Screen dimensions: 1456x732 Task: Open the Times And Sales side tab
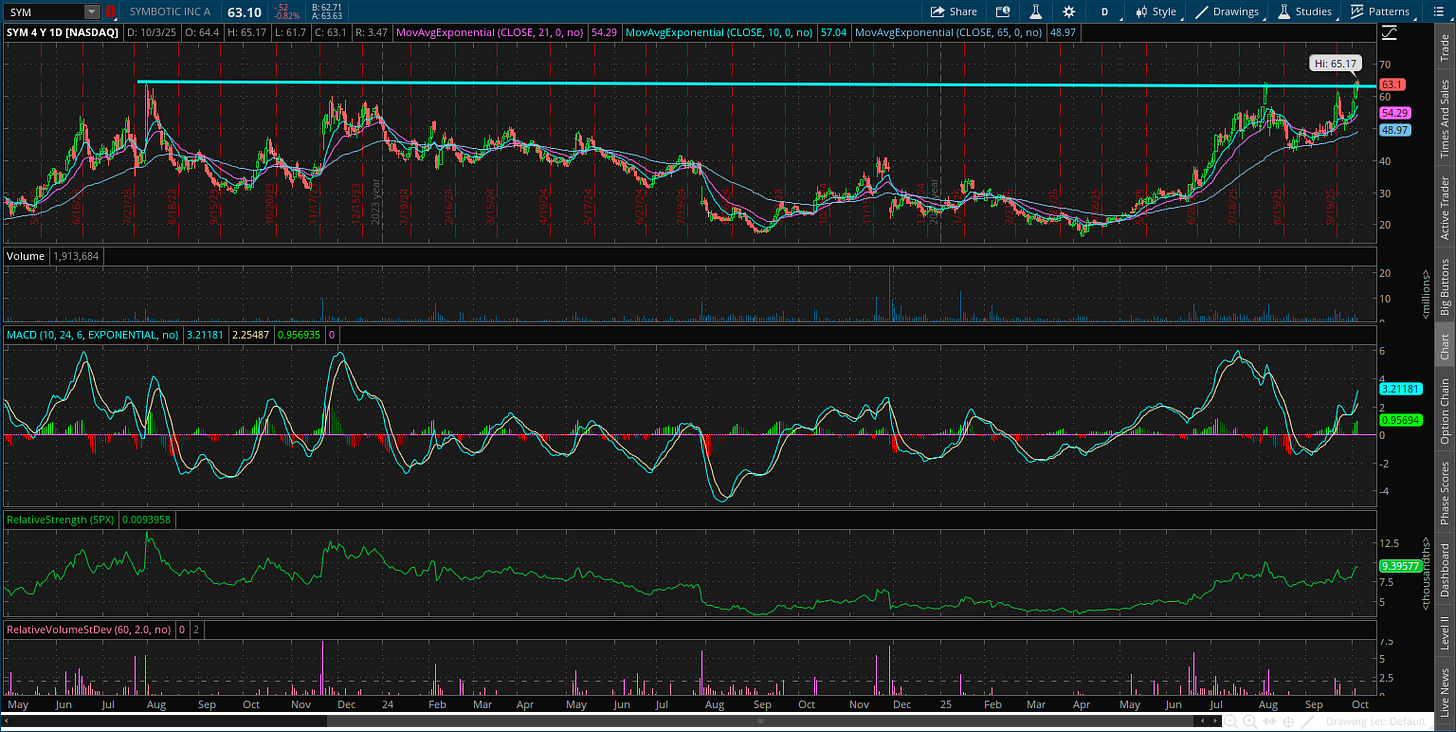click(x=1444, y=119)
